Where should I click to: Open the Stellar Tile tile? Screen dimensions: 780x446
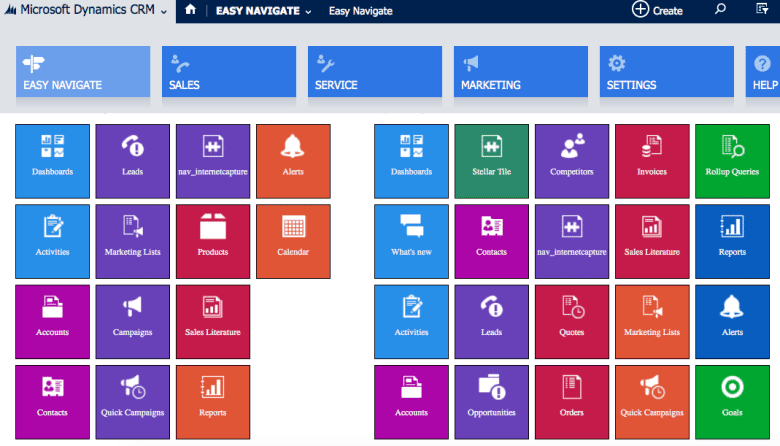(491, 161)
